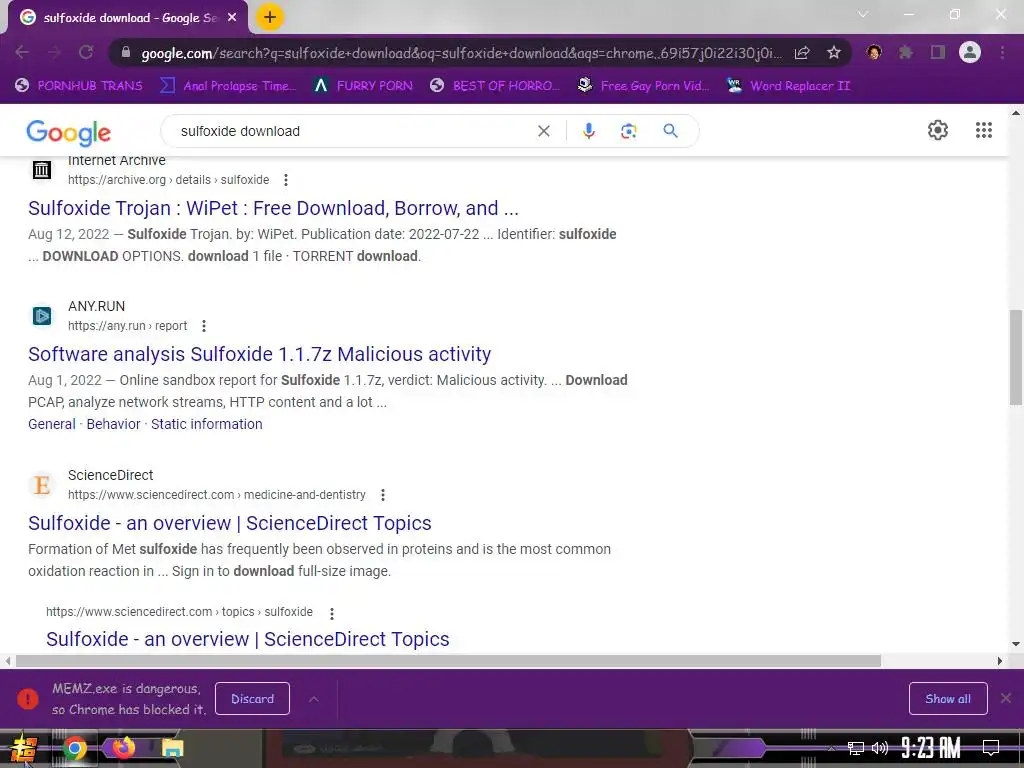Open options for medicine-and-dentistry result
Image resolution: width=1024 pixels, height=768 pixels.
[x=383, y=495]
